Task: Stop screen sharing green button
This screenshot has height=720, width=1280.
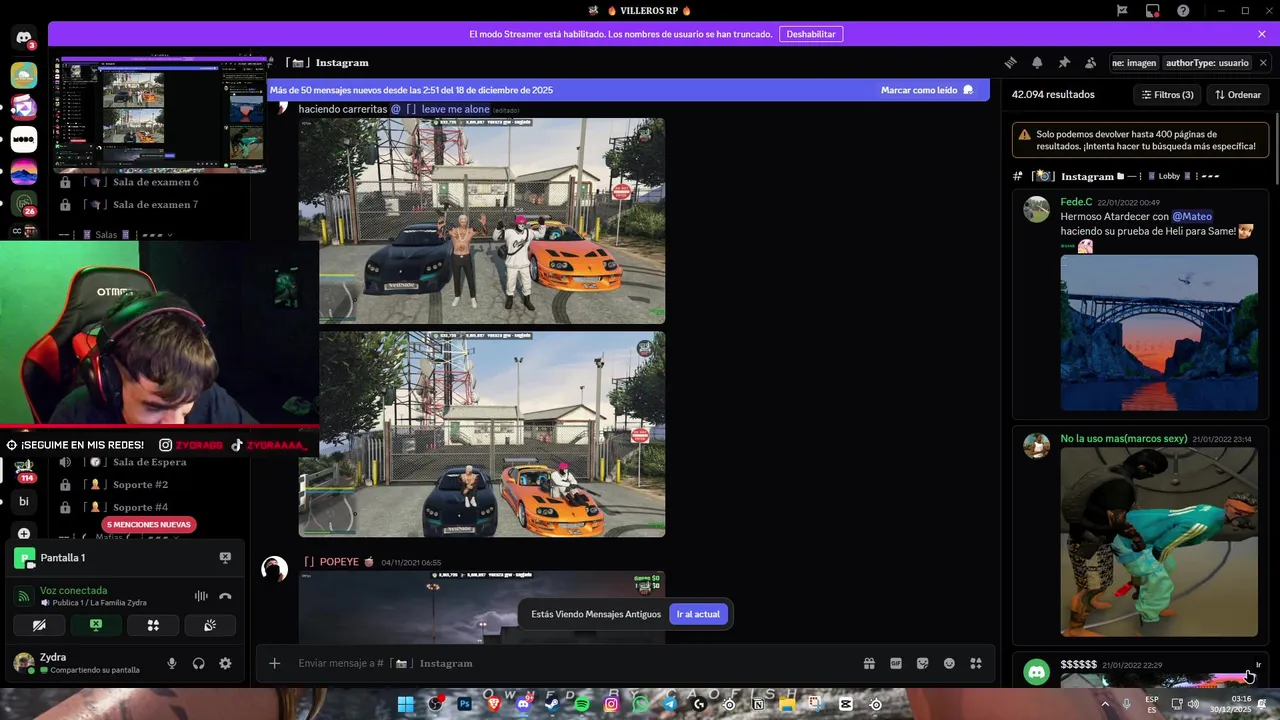Action: pos(96,625)
